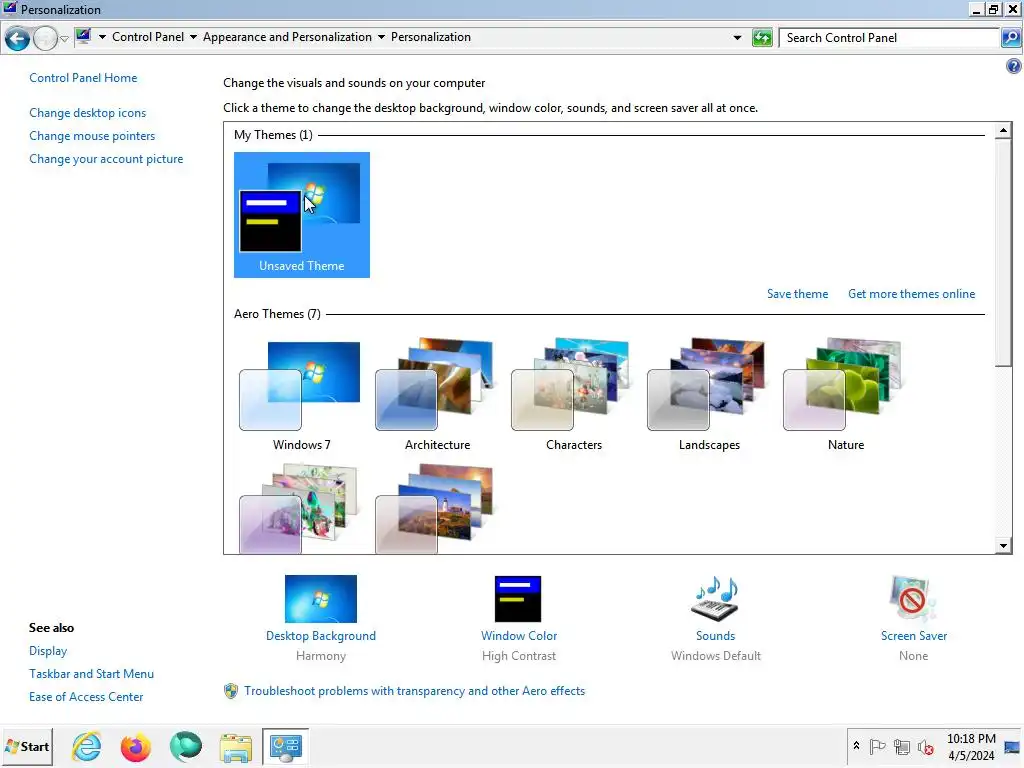Select the purple abstract theme in second row

302,509
